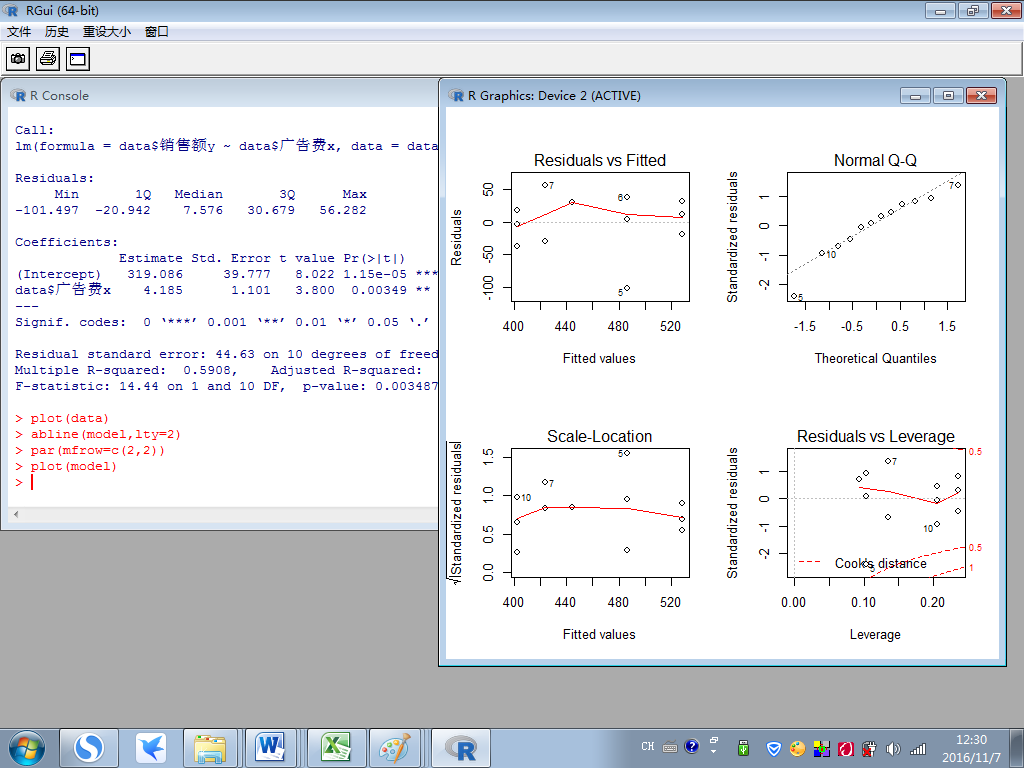This screenshot has height=768, width=1024.
Task: Click the blue help icon in the language bar
Action: [x=692, y=746]
